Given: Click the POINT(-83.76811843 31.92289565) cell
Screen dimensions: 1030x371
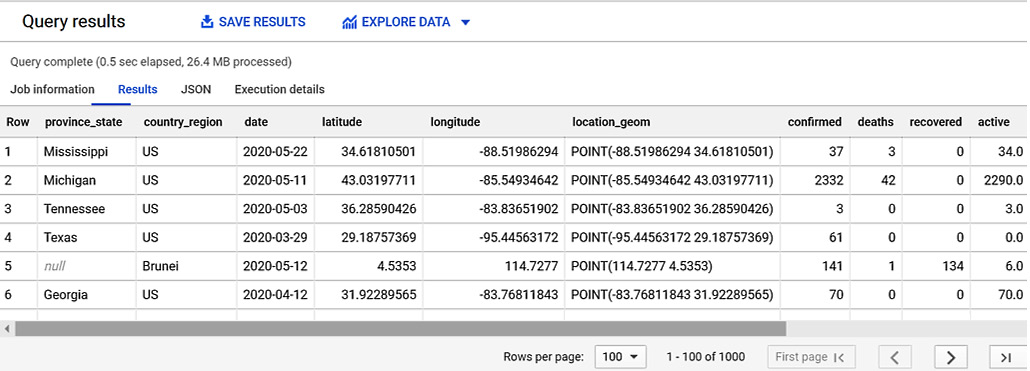Looking at the screenshot, I should [672, 295].
